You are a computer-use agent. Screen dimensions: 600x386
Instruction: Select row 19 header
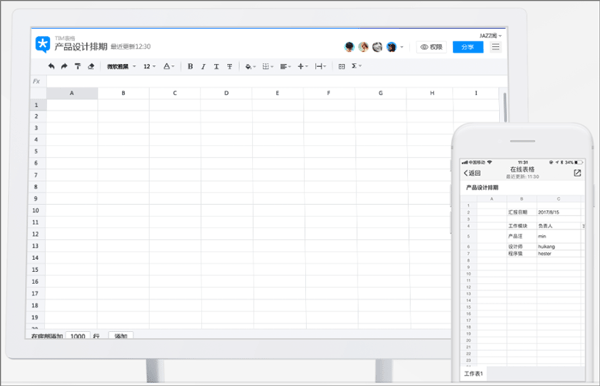(x=35, y=317)
